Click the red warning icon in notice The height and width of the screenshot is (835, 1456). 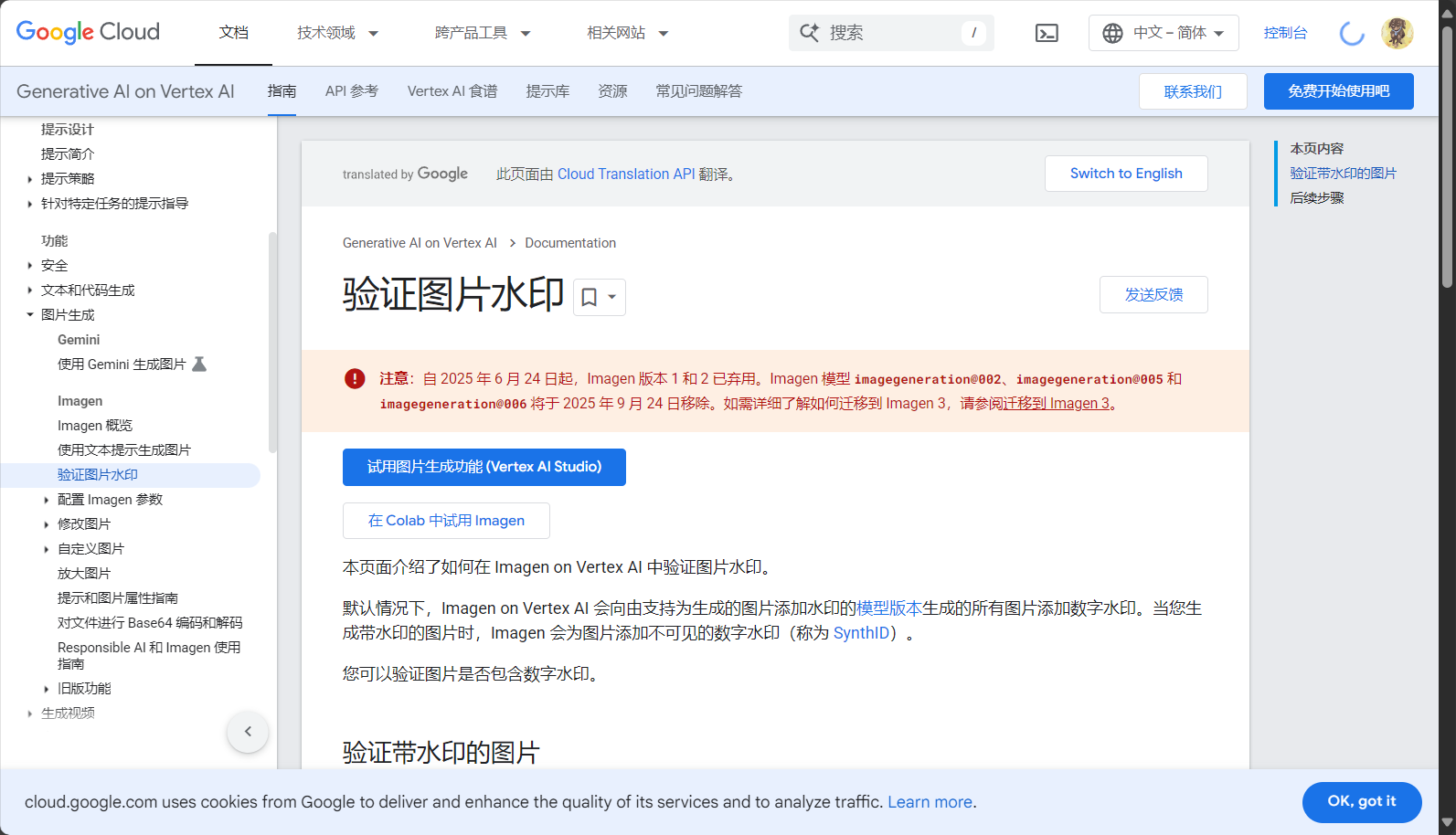(x=355, y=378)
